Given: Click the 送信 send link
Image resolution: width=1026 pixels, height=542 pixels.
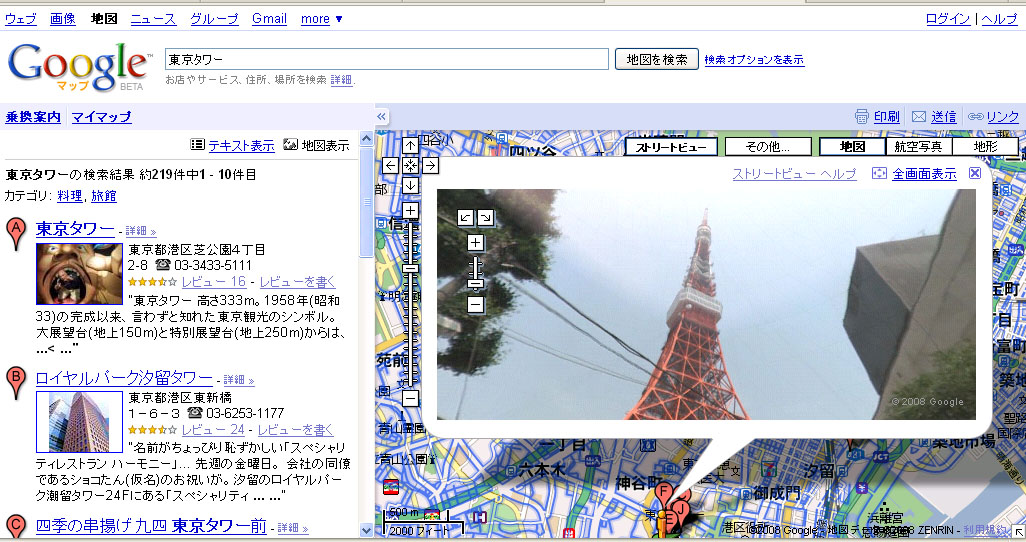Looking at the screenshot, I should (944, 117).
